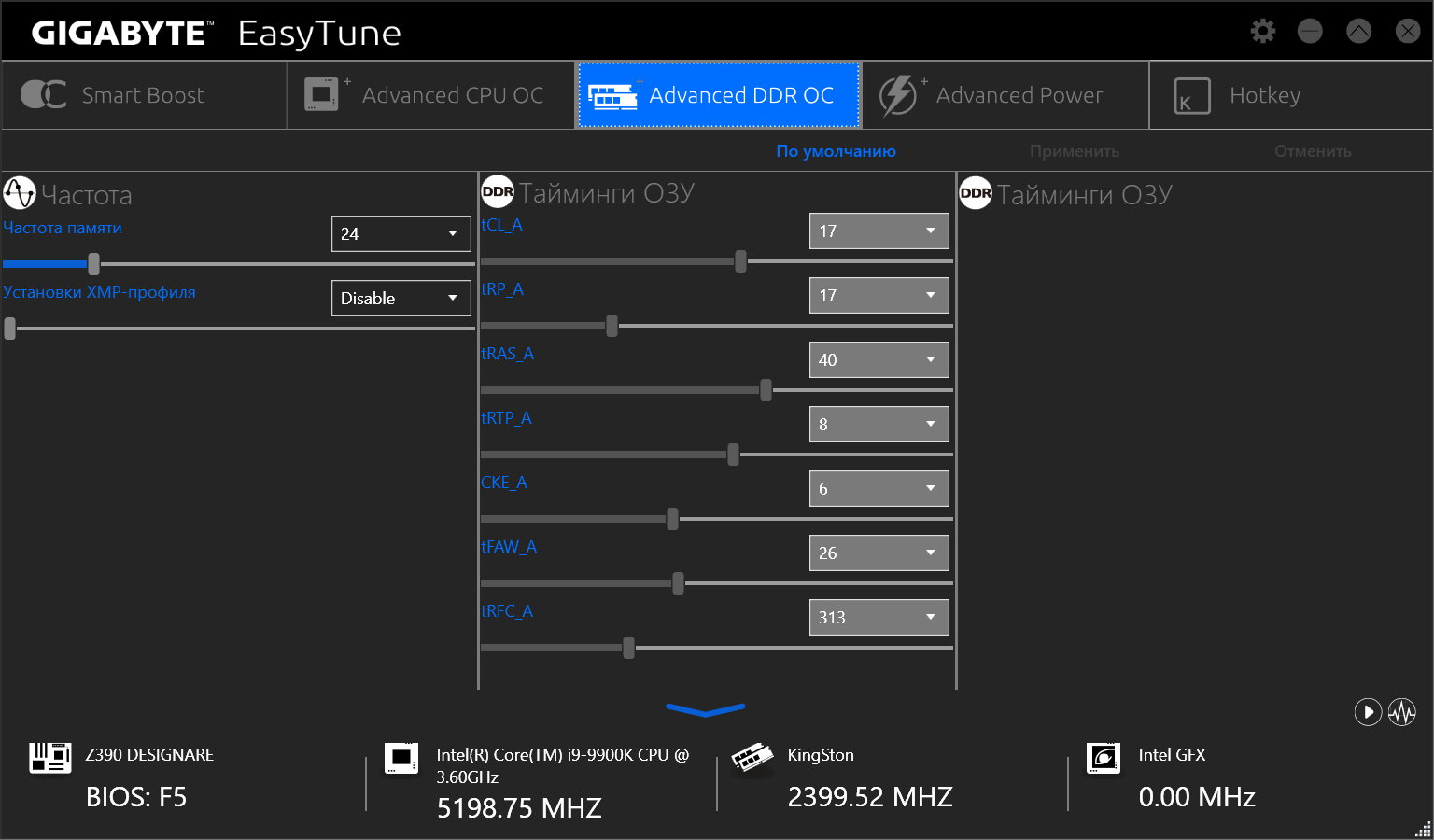Click the graphics icon beside Intel GFX

coord(1104,758)
